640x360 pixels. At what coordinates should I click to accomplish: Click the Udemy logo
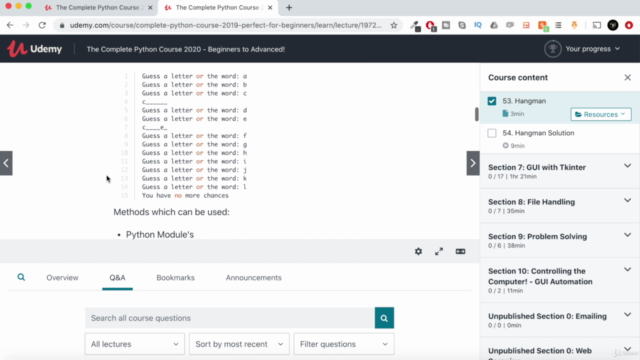pyautogui.click(x=34, y=49)
